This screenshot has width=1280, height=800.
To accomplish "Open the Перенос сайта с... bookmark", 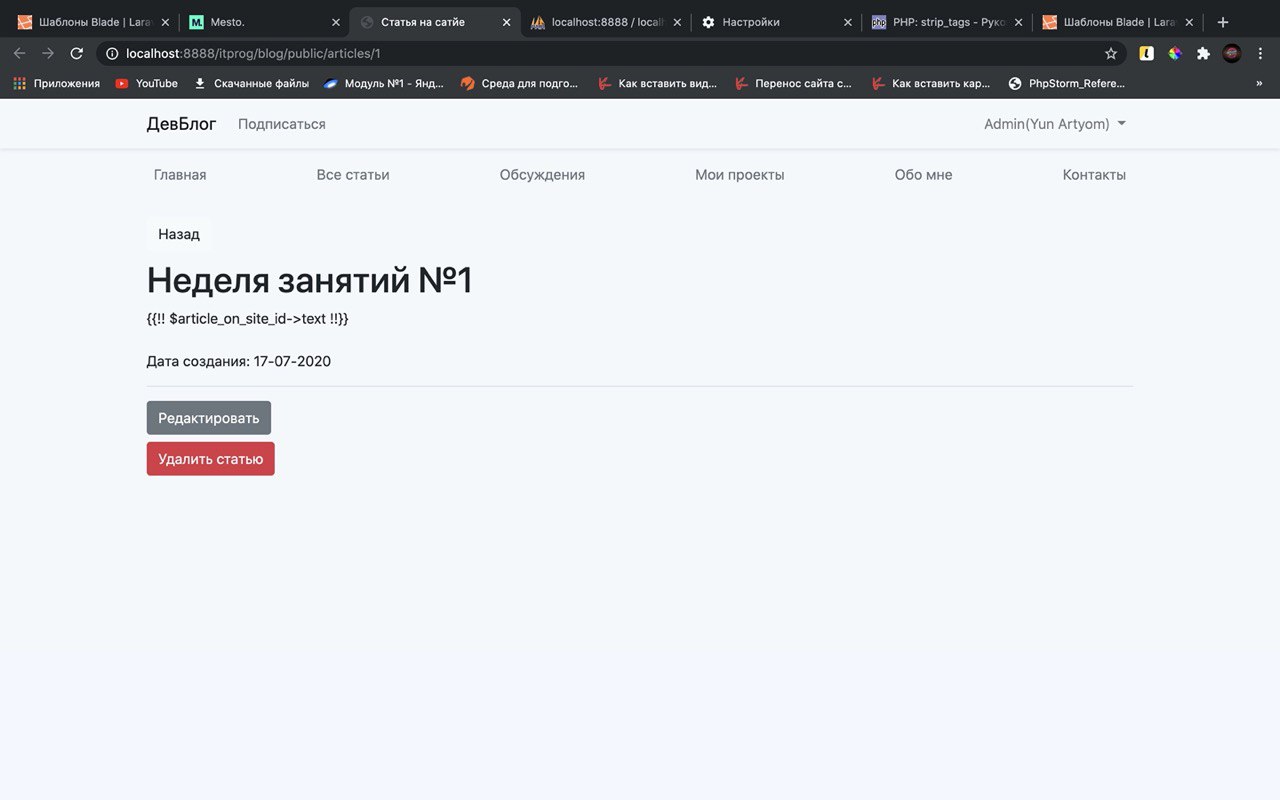I will pos(794,83).
